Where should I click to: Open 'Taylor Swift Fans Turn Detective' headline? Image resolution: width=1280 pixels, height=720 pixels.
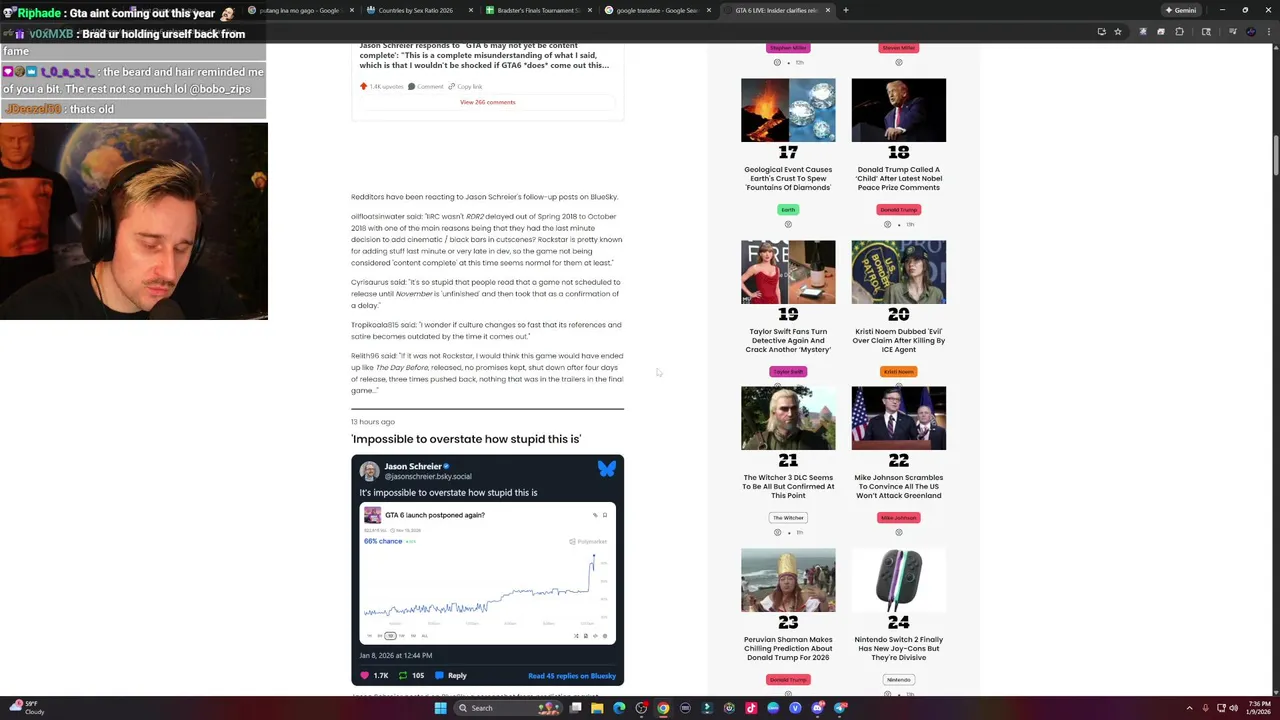(x=788, y=340)
